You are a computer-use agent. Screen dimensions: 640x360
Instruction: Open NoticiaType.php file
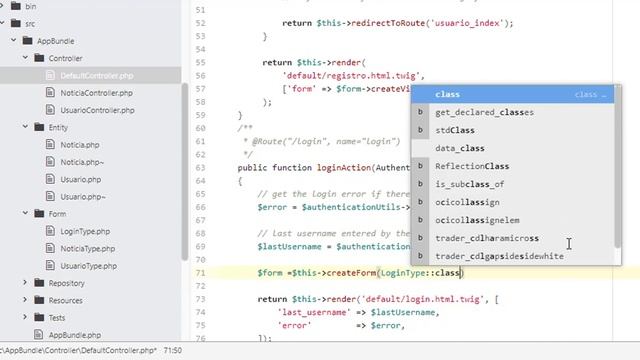[87, 249]
